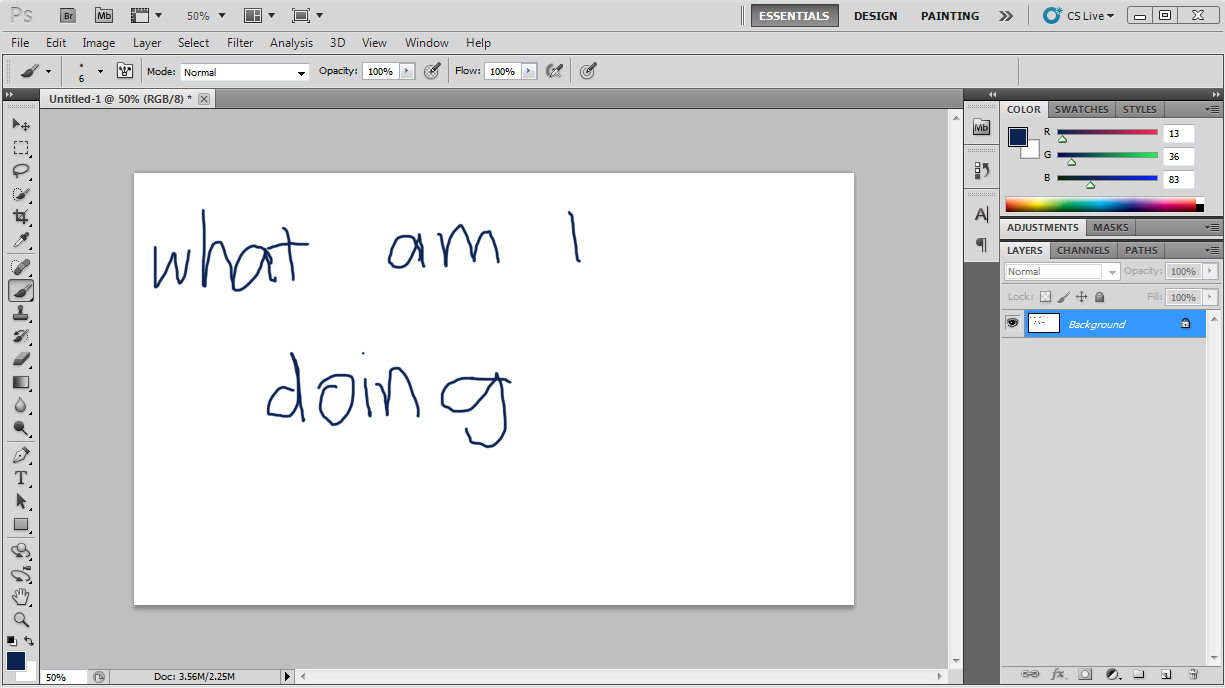The image size is (1225, 688).
Task: Launch Mini Bridge from the application bar
Action: pos(103,15)
